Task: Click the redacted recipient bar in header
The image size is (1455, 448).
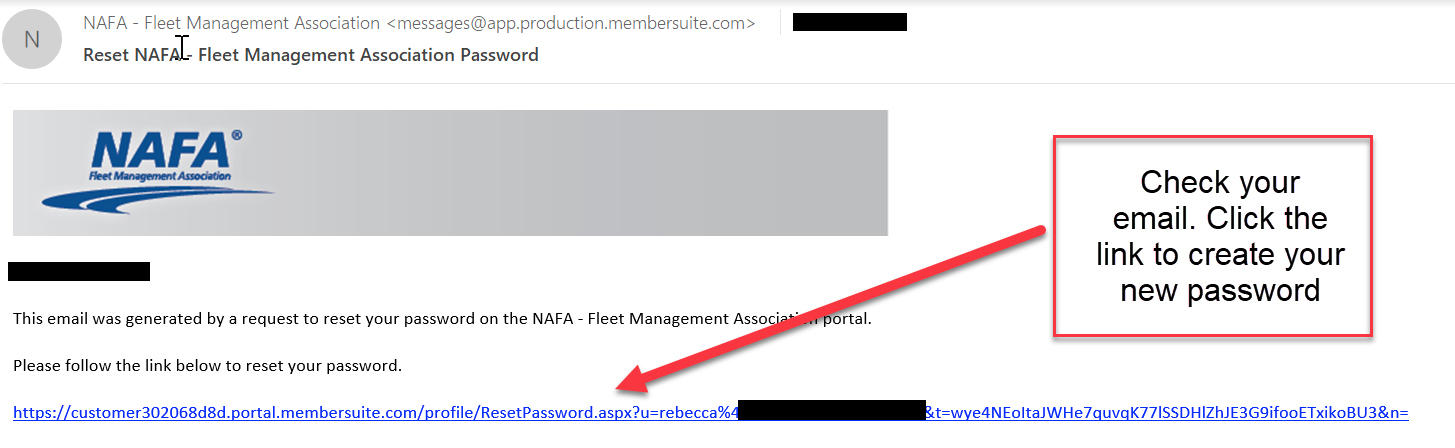Action: click(x=849, y=22)
